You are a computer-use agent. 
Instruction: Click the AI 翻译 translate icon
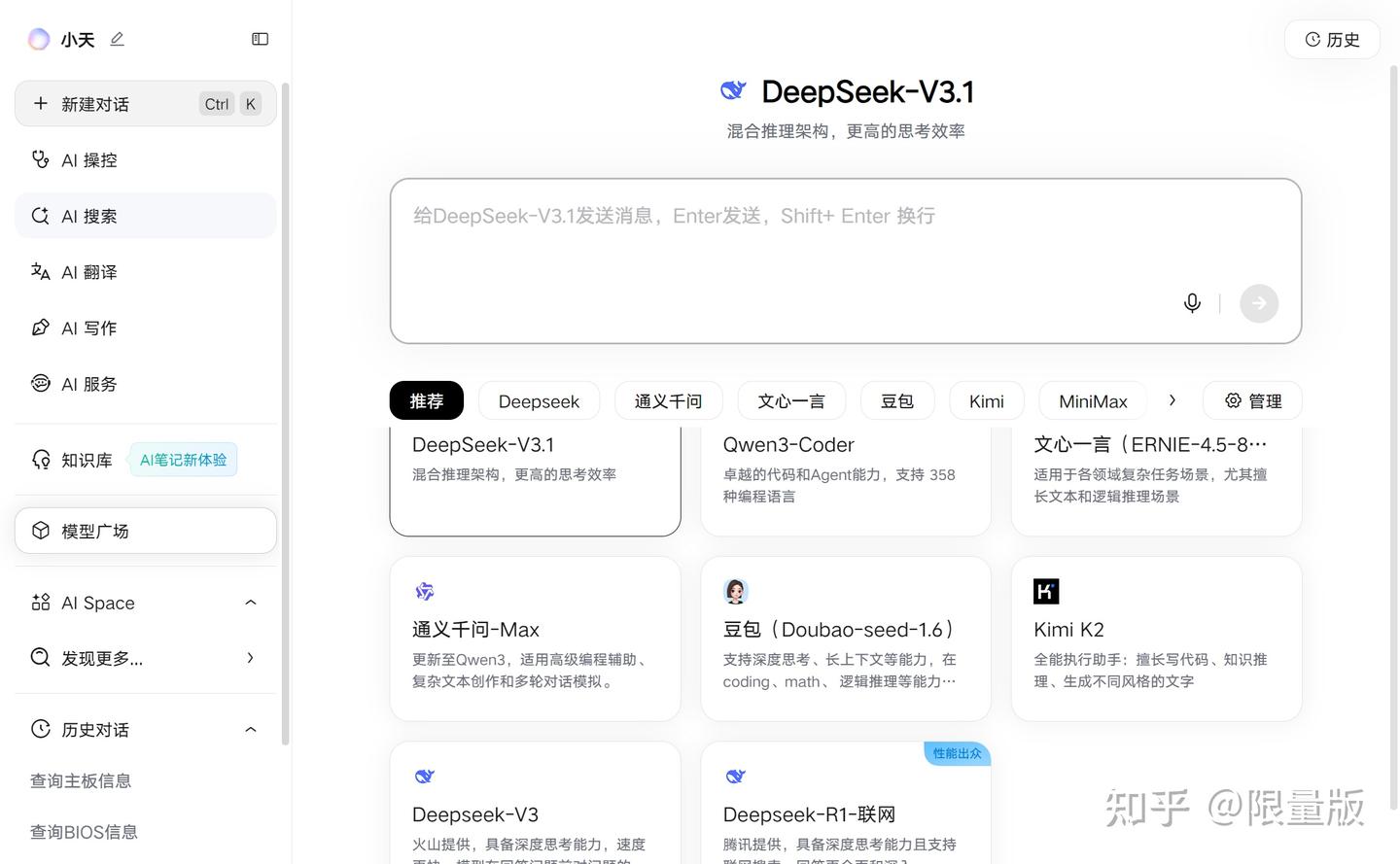40,271
